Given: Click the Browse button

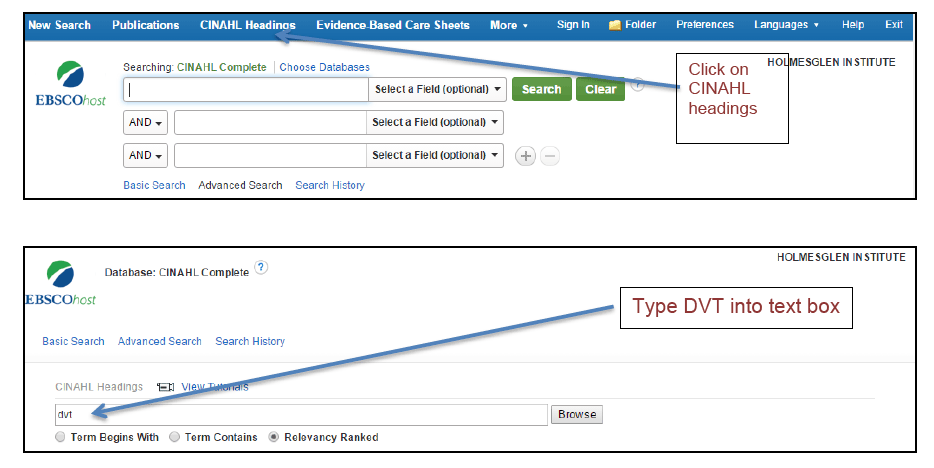Looking at the screenshot, I should point(577,414).
